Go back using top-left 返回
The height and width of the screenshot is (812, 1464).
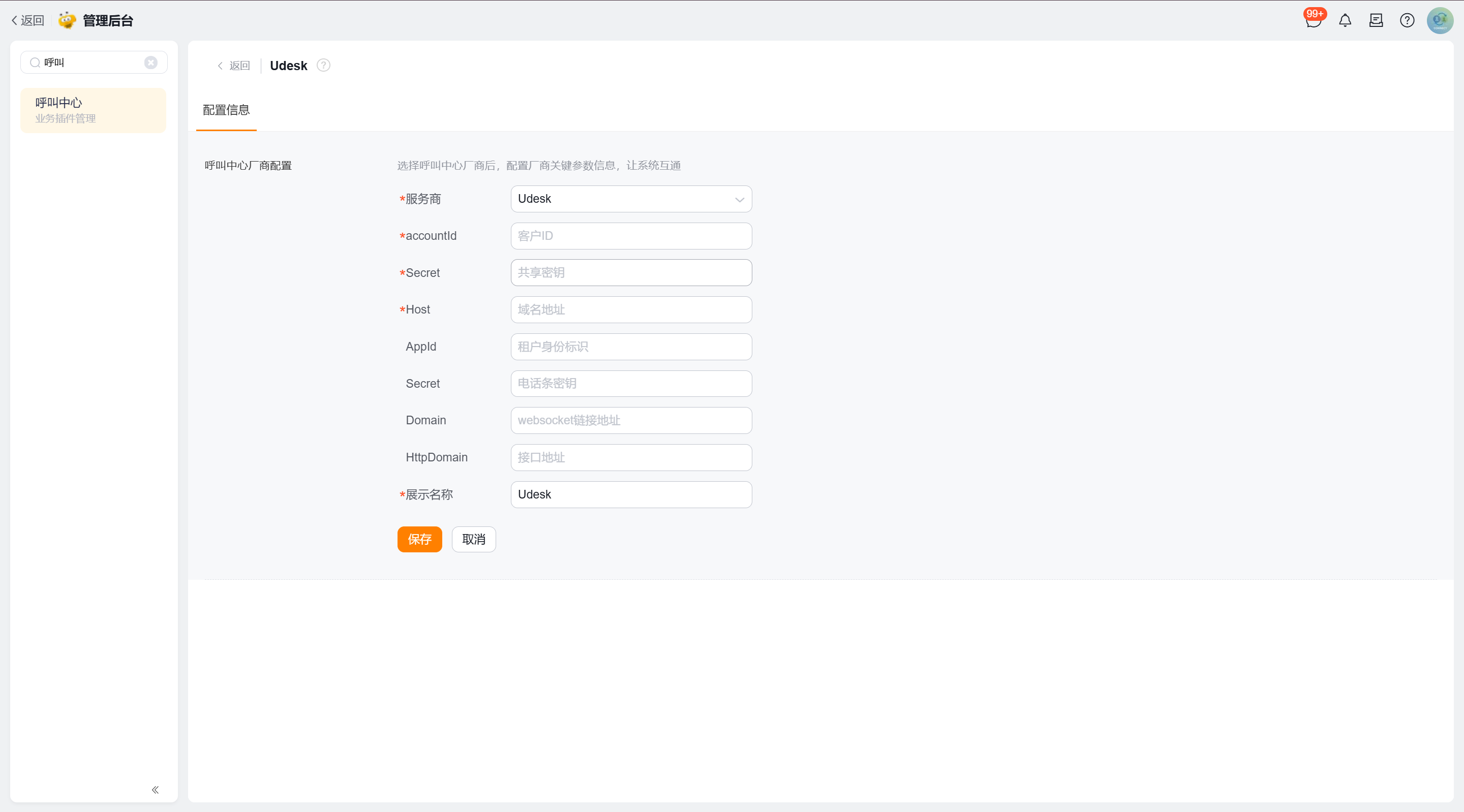28,20
